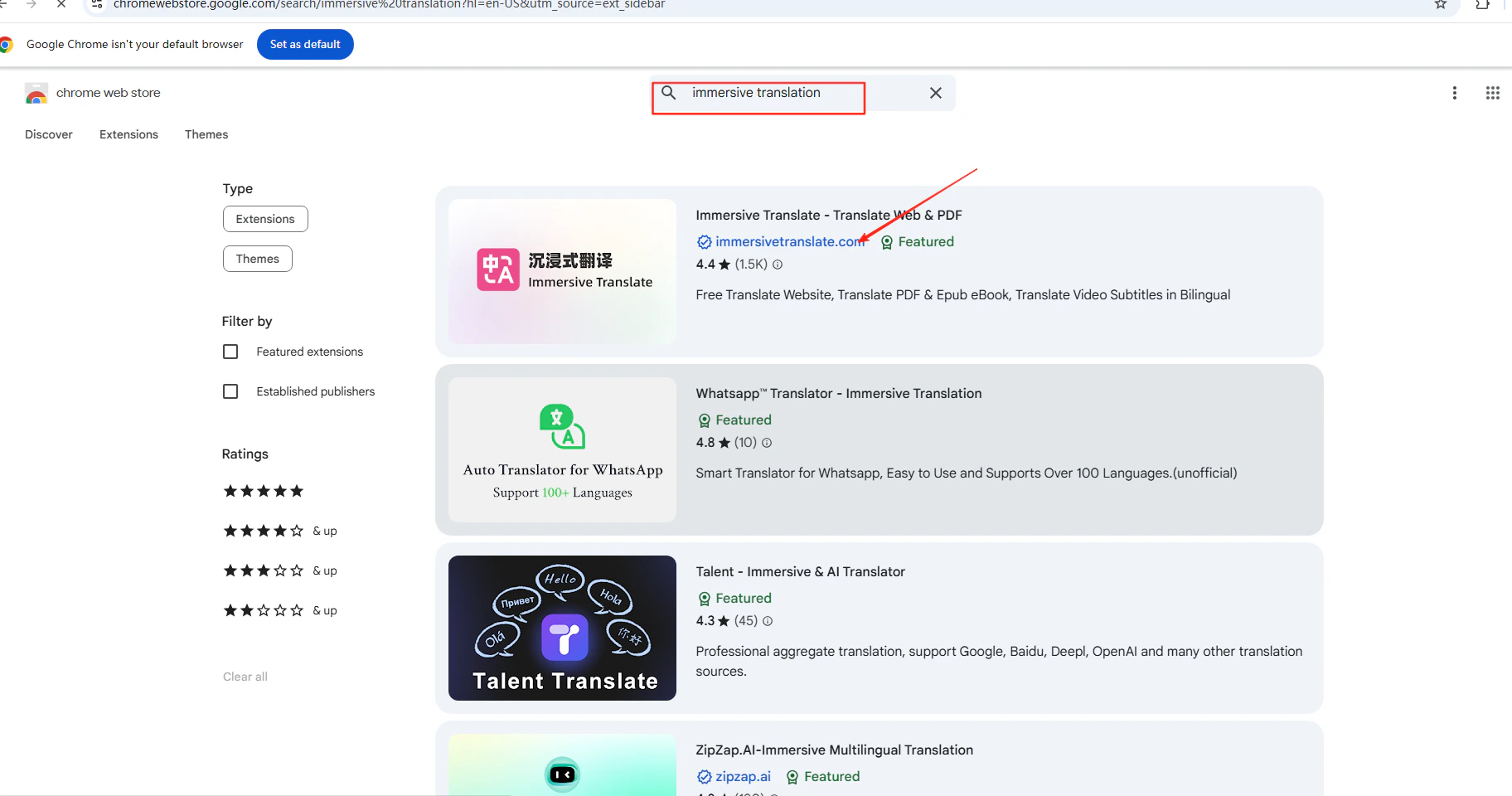The image size is (1512, 796).
Task: Check the Established publishers filter
Action: (230, 391)
